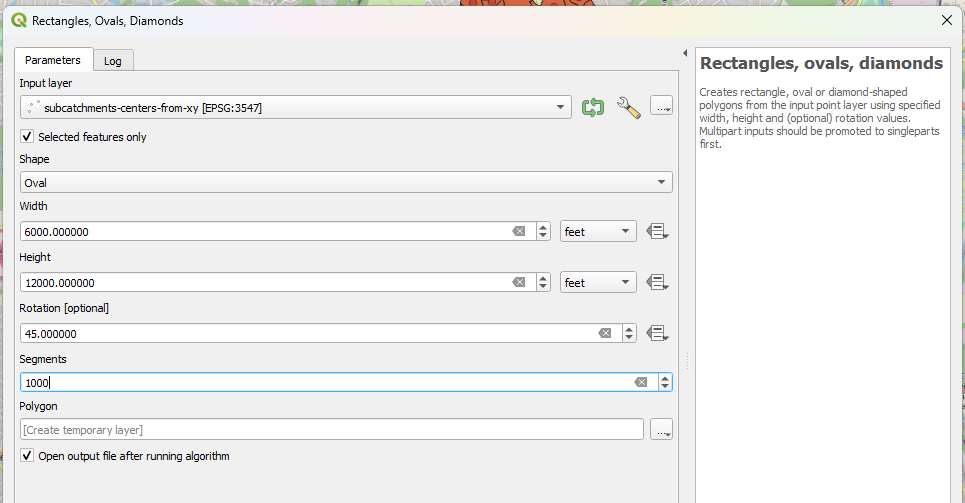The width and height of the screenshot is (965, 503).
Task: Switch to the Log tab
Action: [113, 61]
